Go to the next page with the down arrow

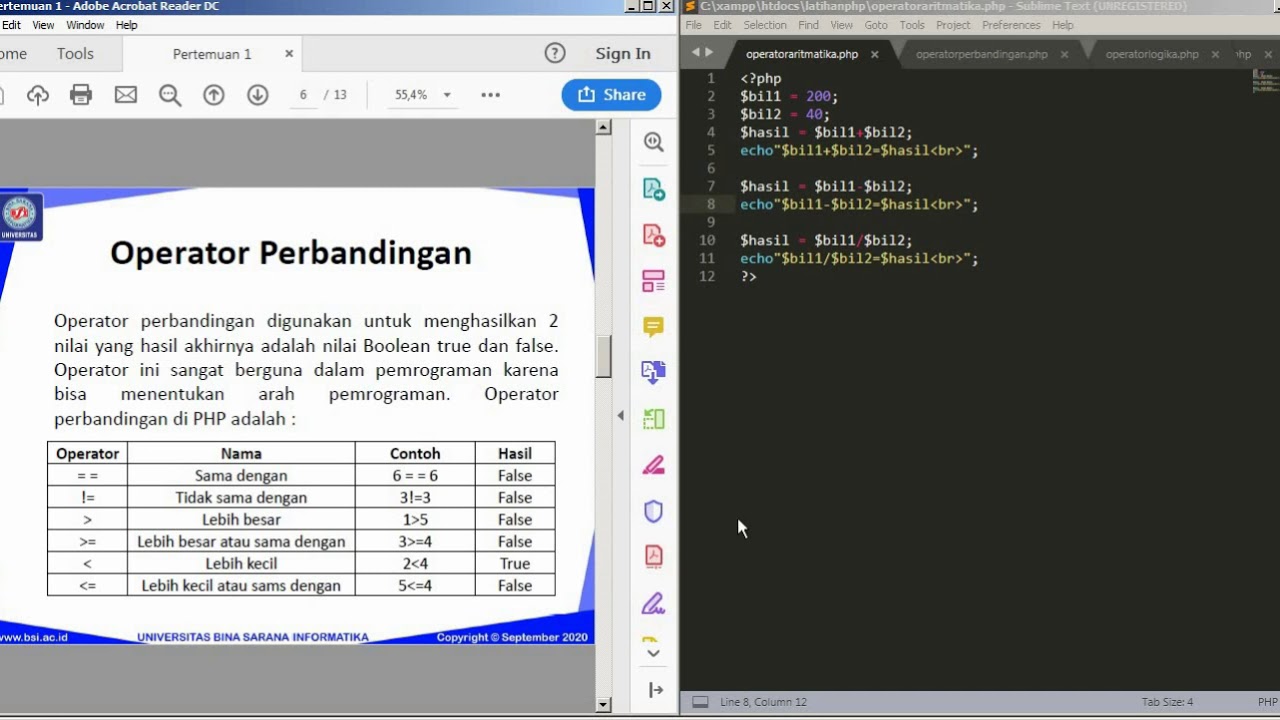click(258, 95)
